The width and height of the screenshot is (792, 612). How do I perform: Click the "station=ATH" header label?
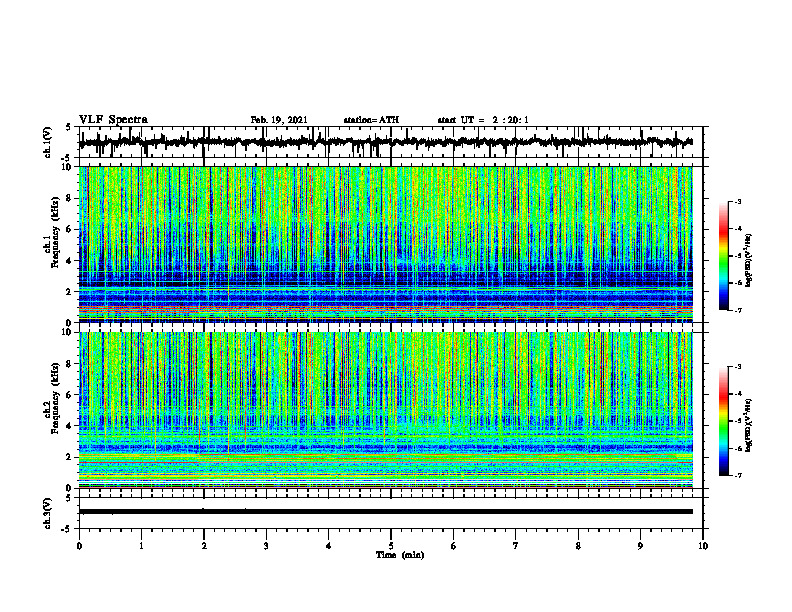(371, 120)
